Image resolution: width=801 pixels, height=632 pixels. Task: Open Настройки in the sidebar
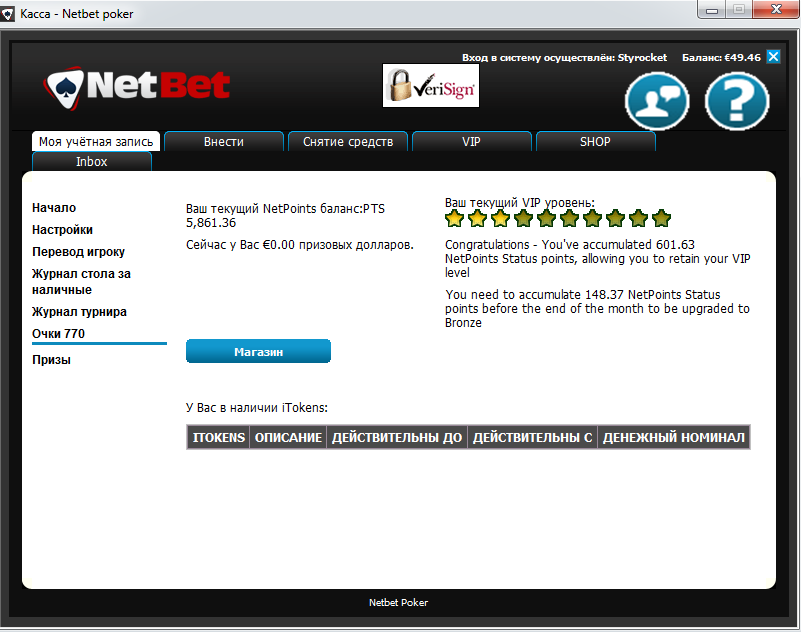pyautogui.click(x=62, y=230)
